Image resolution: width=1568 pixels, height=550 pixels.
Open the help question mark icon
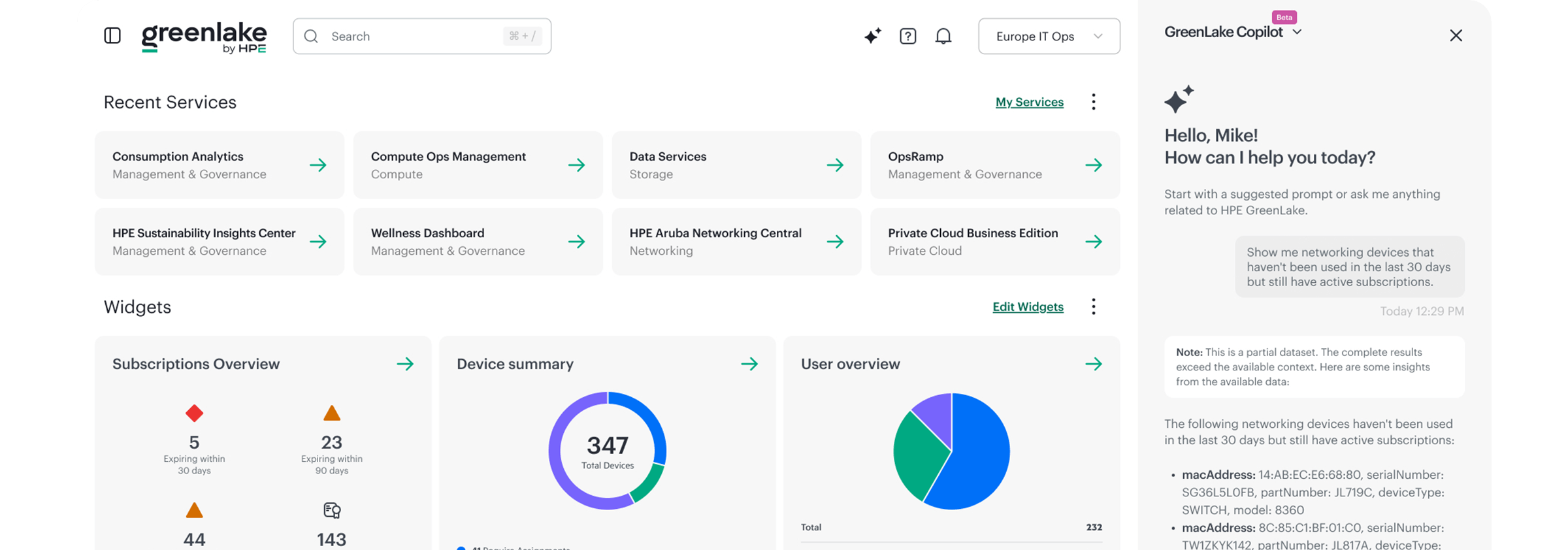tap(907, 36)
